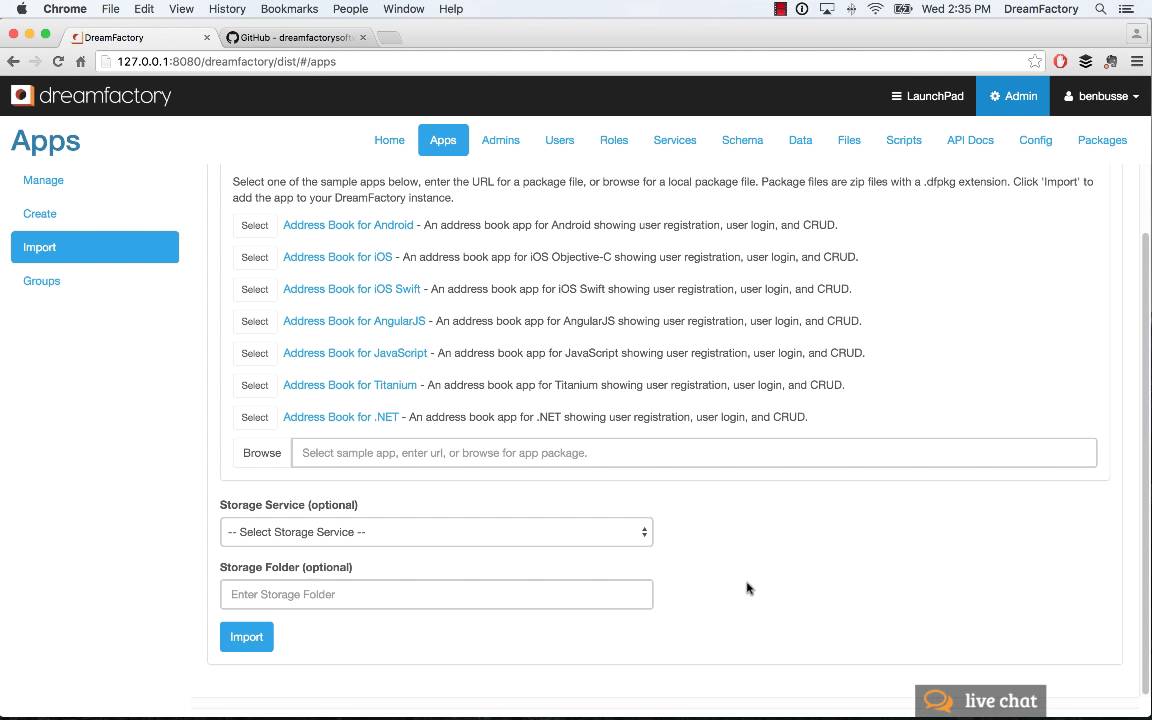Open the Chrome View menu
This screenshot has height=720, width=1152.
[181, 9]
